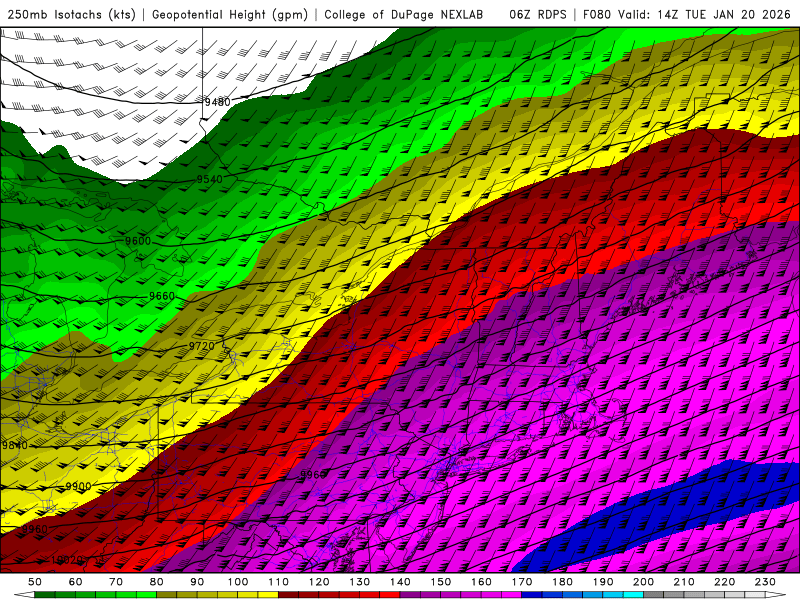This screenshot has height=600, width=800.
Task: Click the '170' value on the color scale
Action: click(x=522, y=582)
